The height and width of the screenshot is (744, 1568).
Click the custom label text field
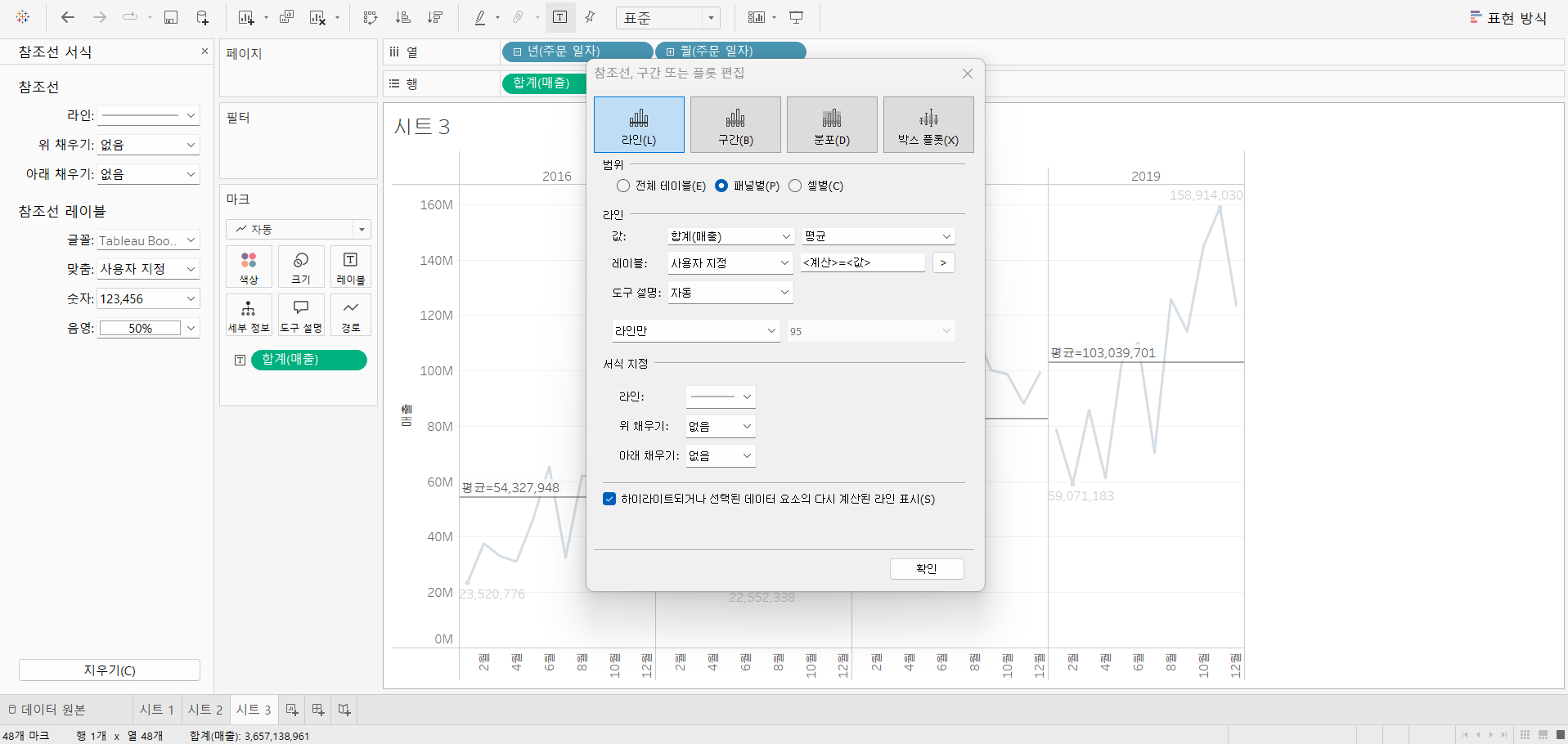863,262
